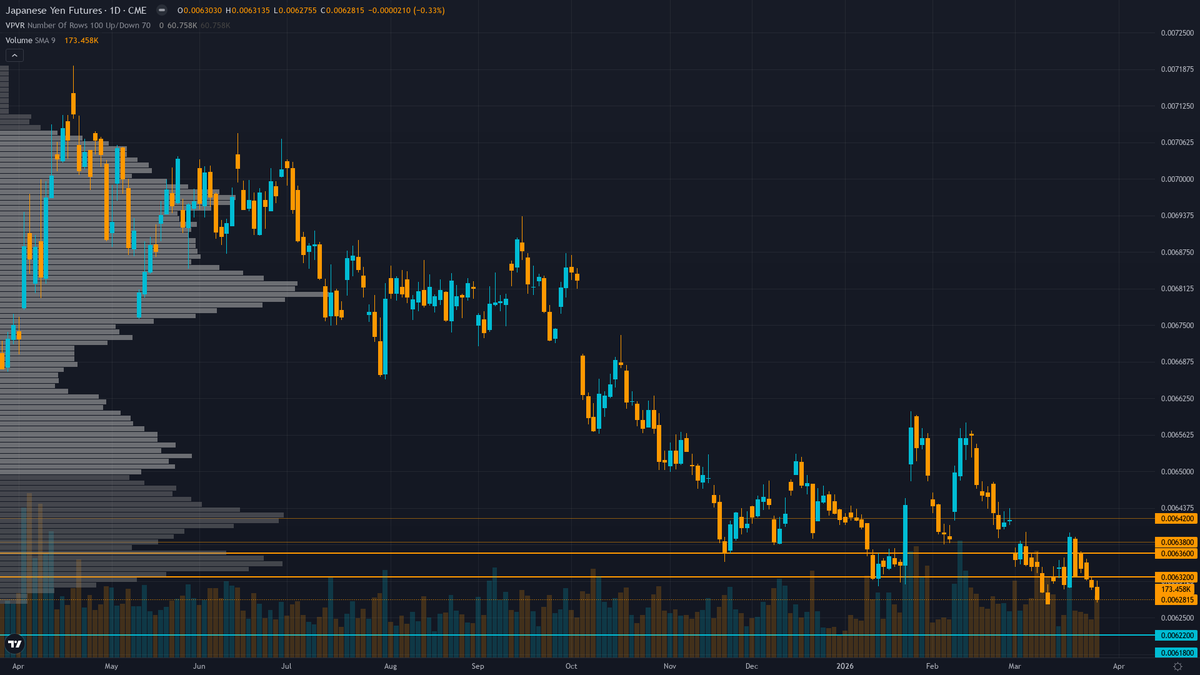Click the orange 173.458K volume value
This screenshot has height=675, width=1200.
click(80, 40)
